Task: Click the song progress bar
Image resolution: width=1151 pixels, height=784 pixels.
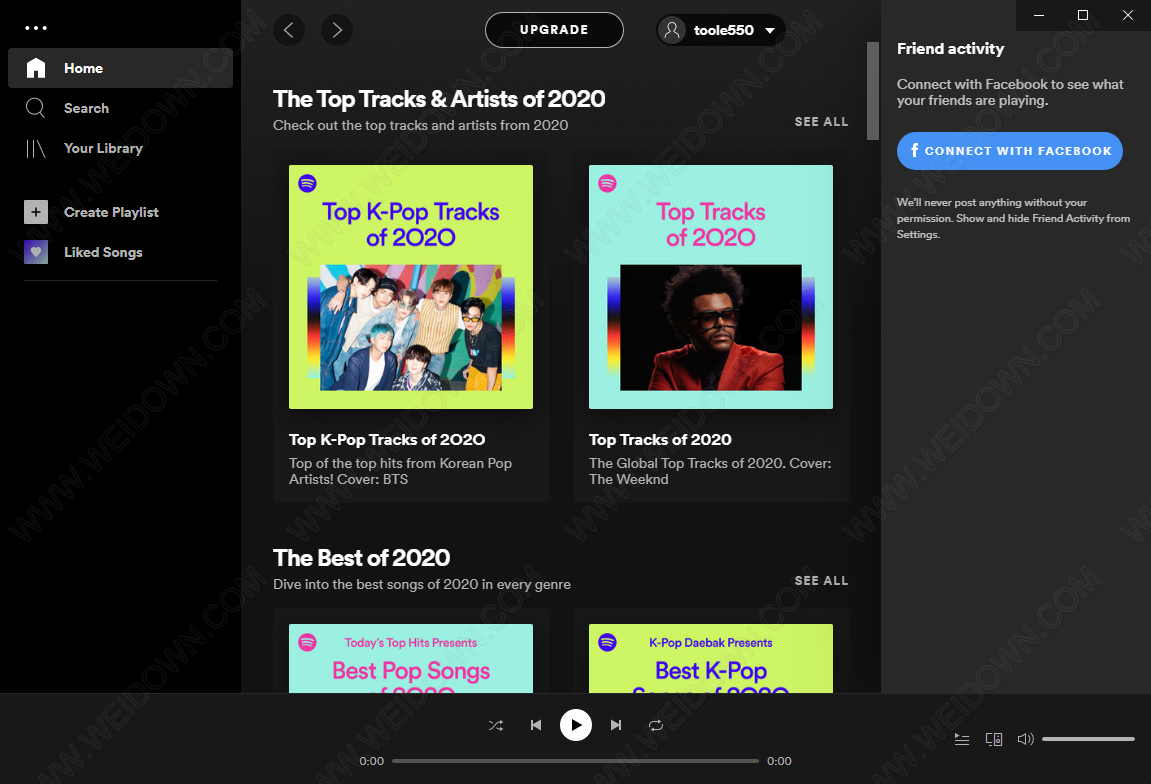Action: (x=575, y=761)
